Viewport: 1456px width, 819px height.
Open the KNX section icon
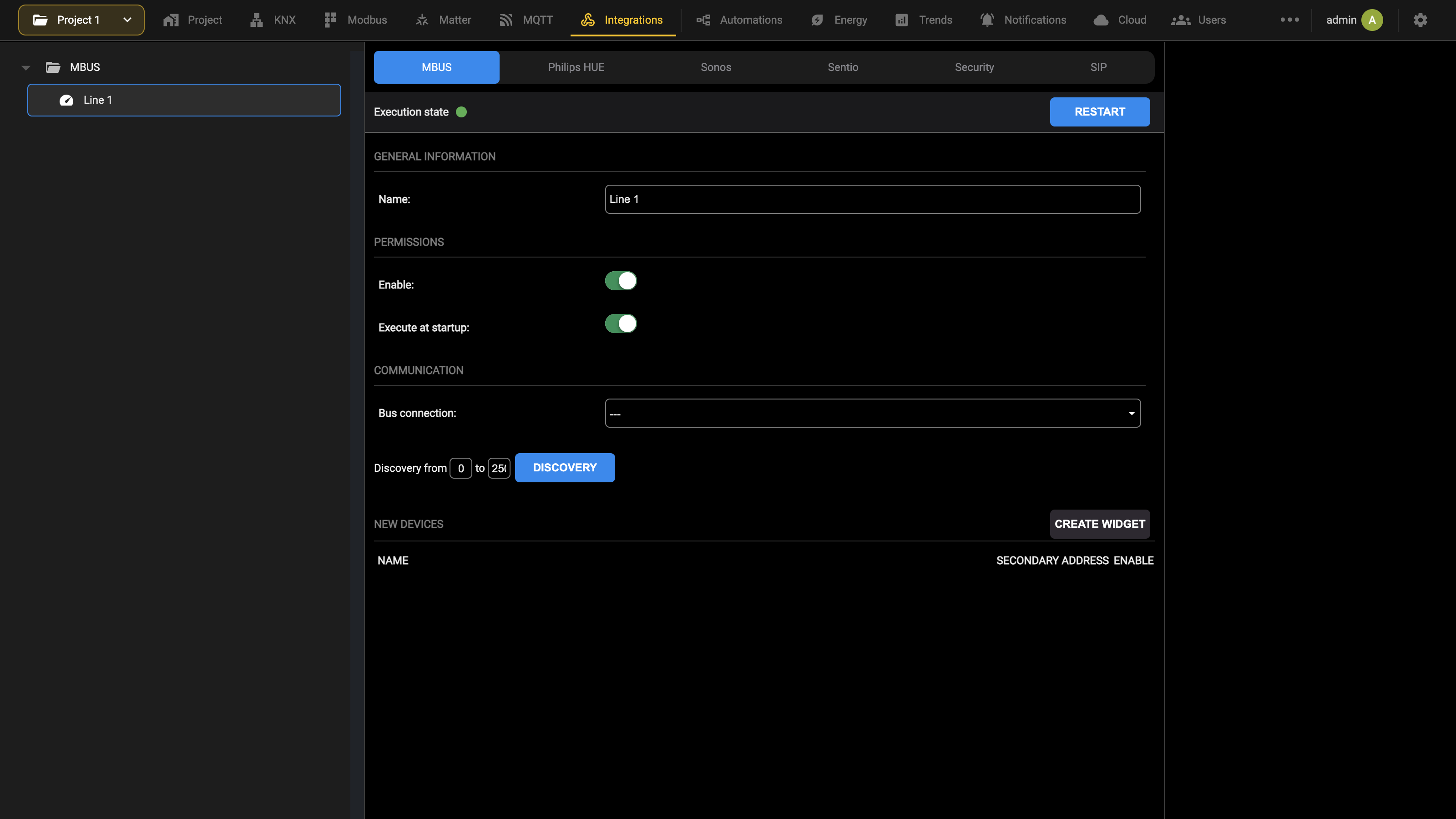(257, 20)
